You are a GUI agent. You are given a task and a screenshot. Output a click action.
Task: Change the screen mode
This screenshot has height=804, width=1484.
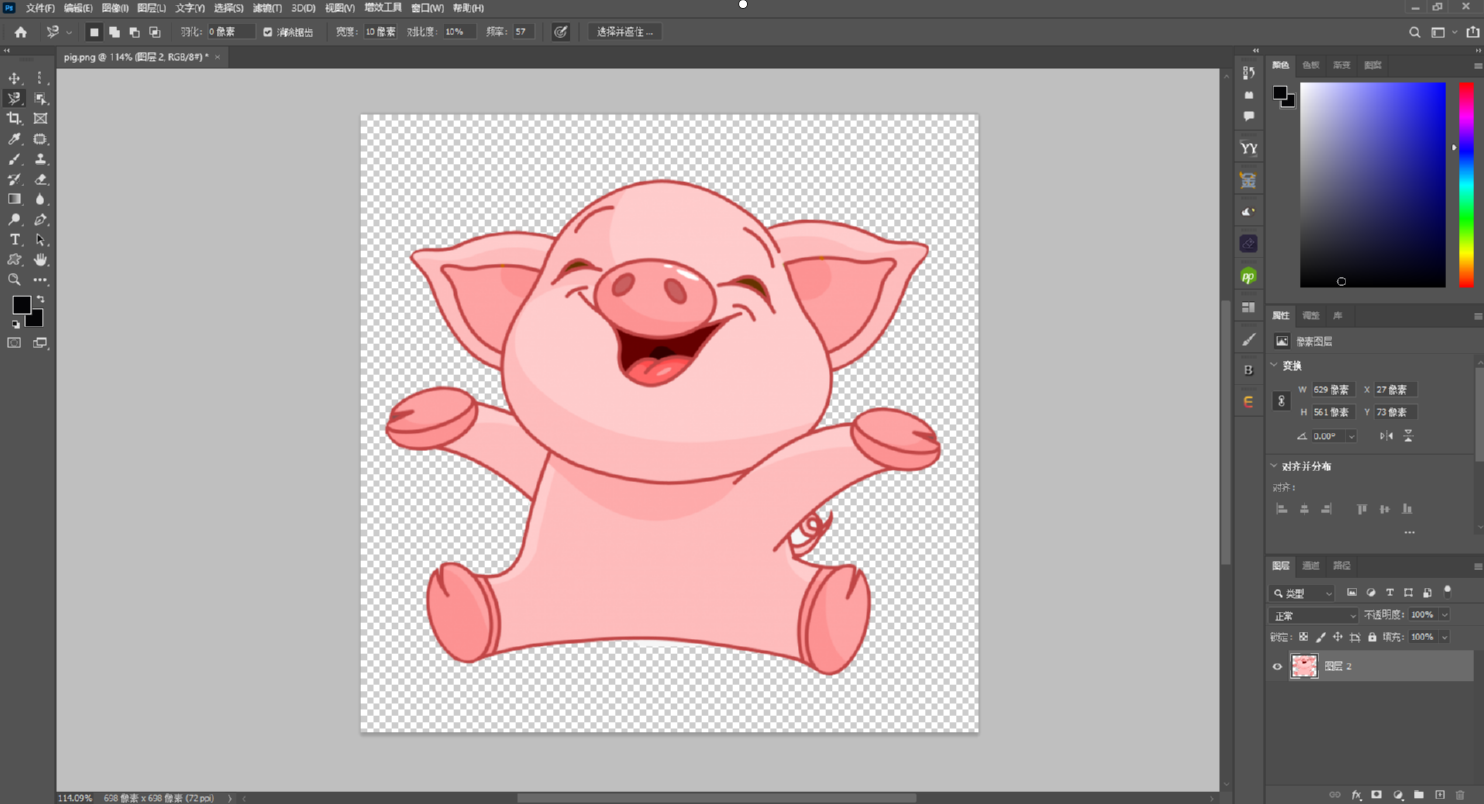tap(40, 343)
